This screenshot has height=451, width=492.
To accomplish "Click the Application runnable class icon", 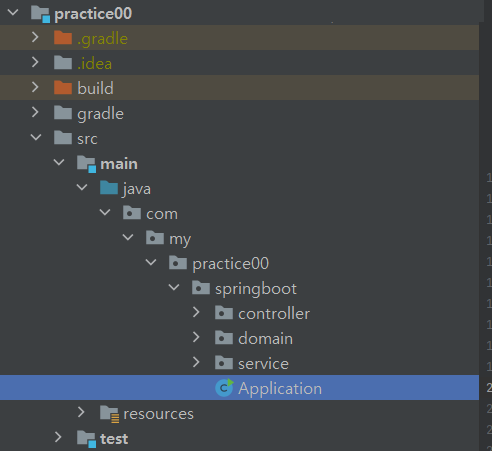I will click(x=224, y=388).
